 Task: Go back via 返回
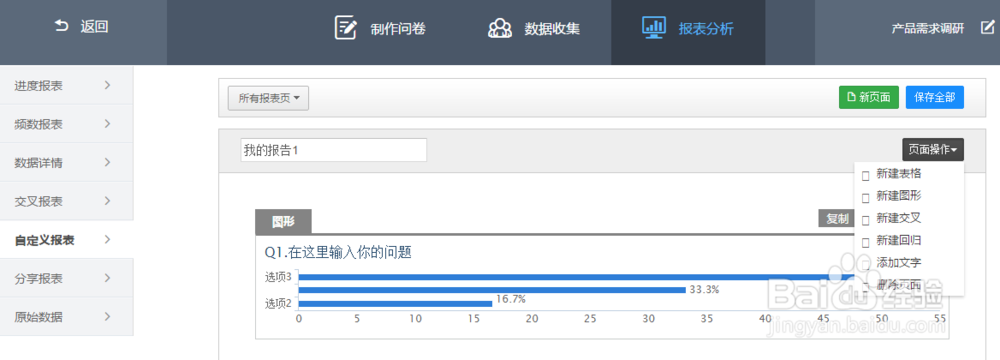83,27
